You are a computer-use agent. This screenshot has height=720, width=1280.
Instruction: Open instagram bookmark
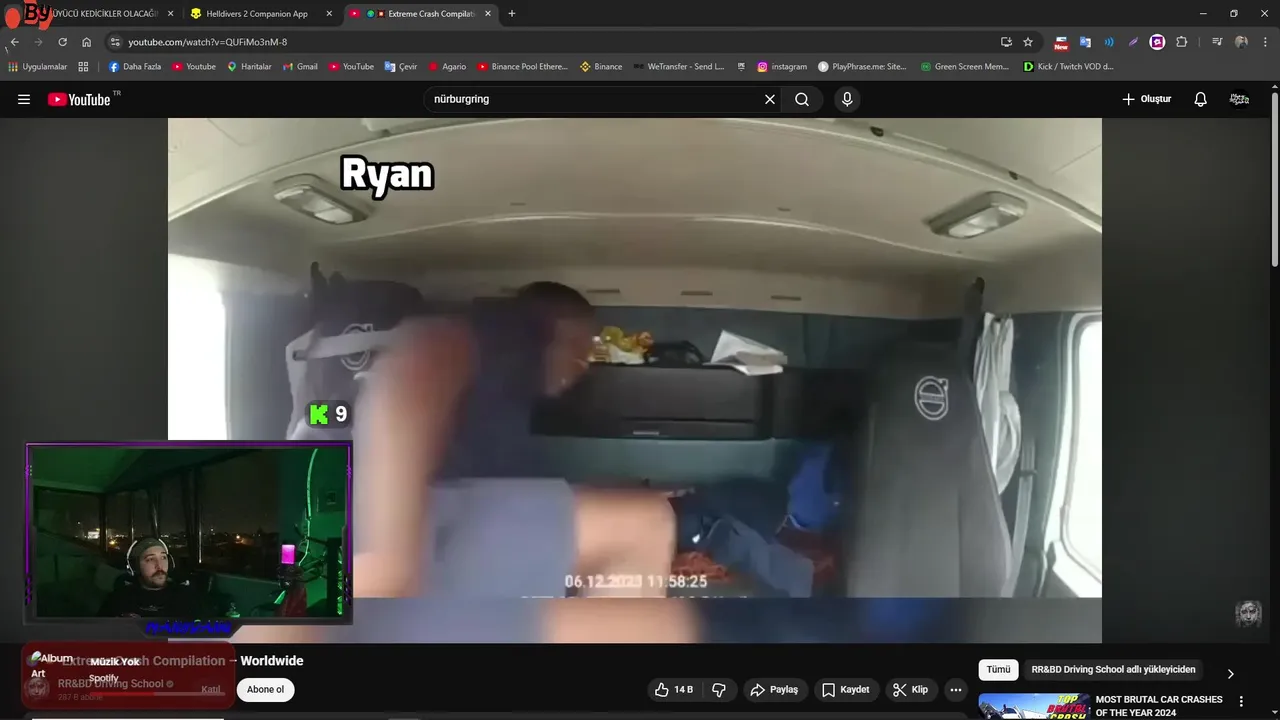pos(782,67)
